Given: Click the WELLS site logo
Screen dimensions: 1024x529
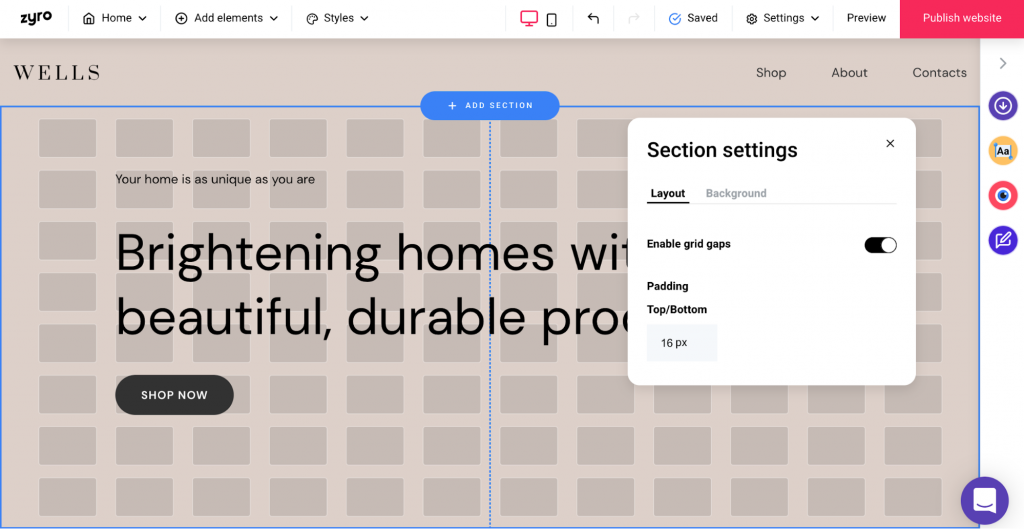Looking at the screenshot, I should click(57, 72).
